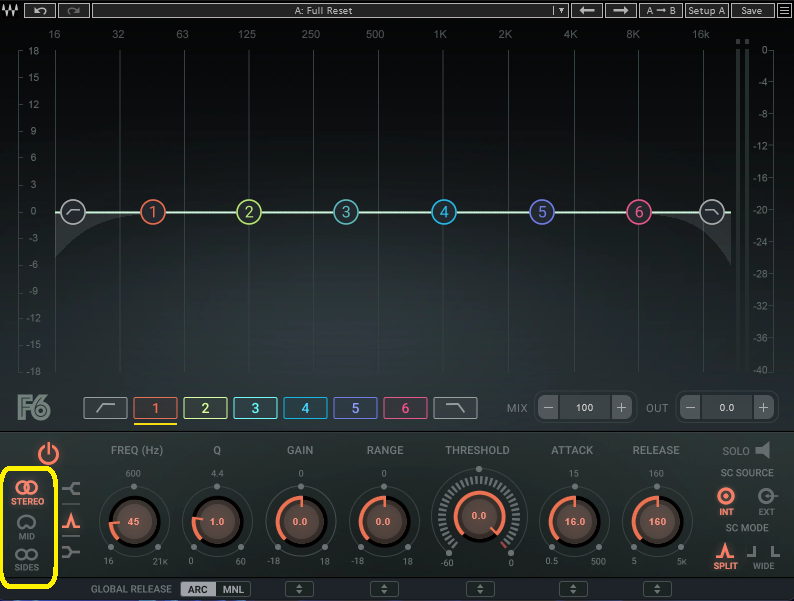The image size is (794, 601).
Task: Open the preset dropdown arrow
Action: (x=561, y=10)
